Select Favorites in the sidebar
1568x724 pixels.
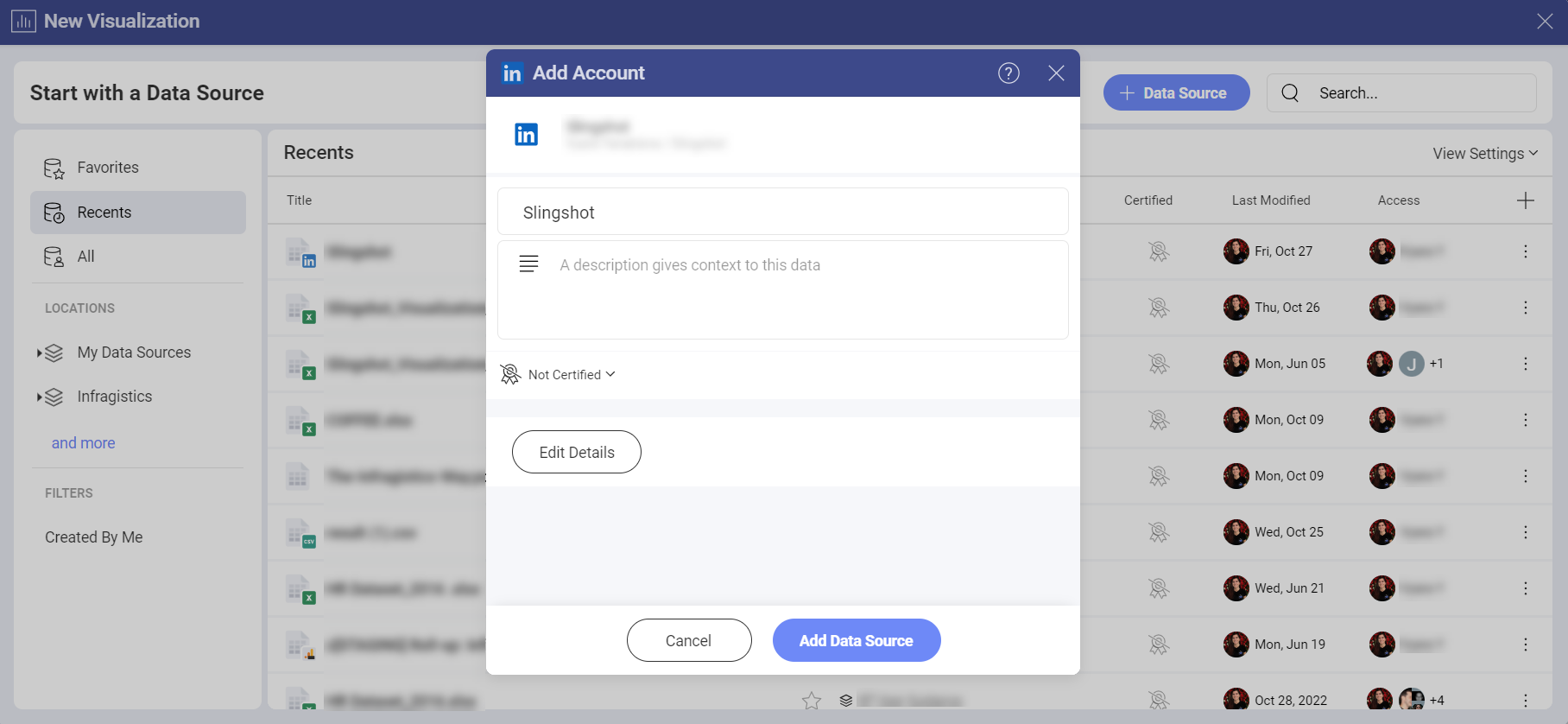tap(138, 168)
